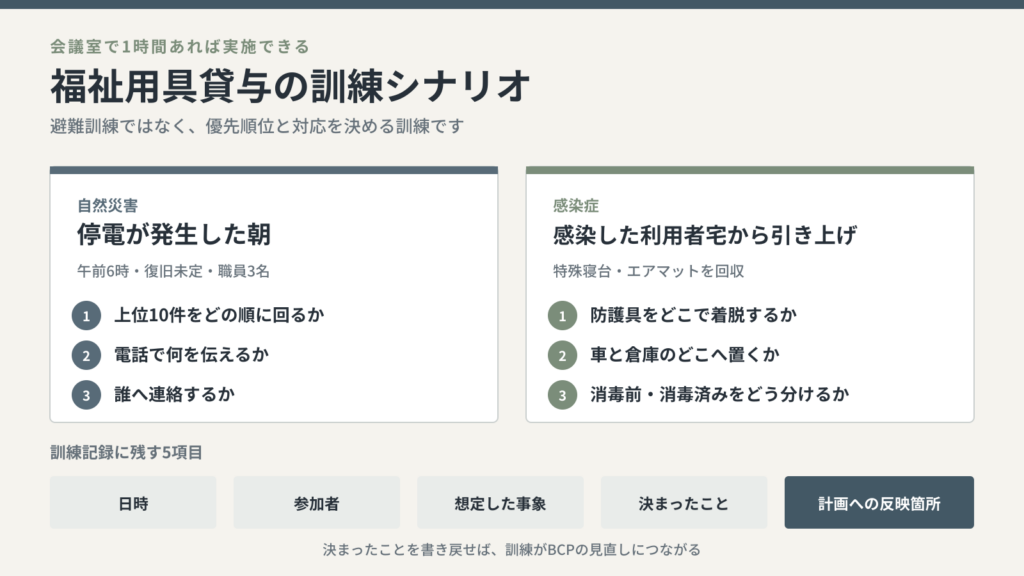Click the 訓練記録に残す5項目 section label
1024x576 pixels.
(127, 452)
